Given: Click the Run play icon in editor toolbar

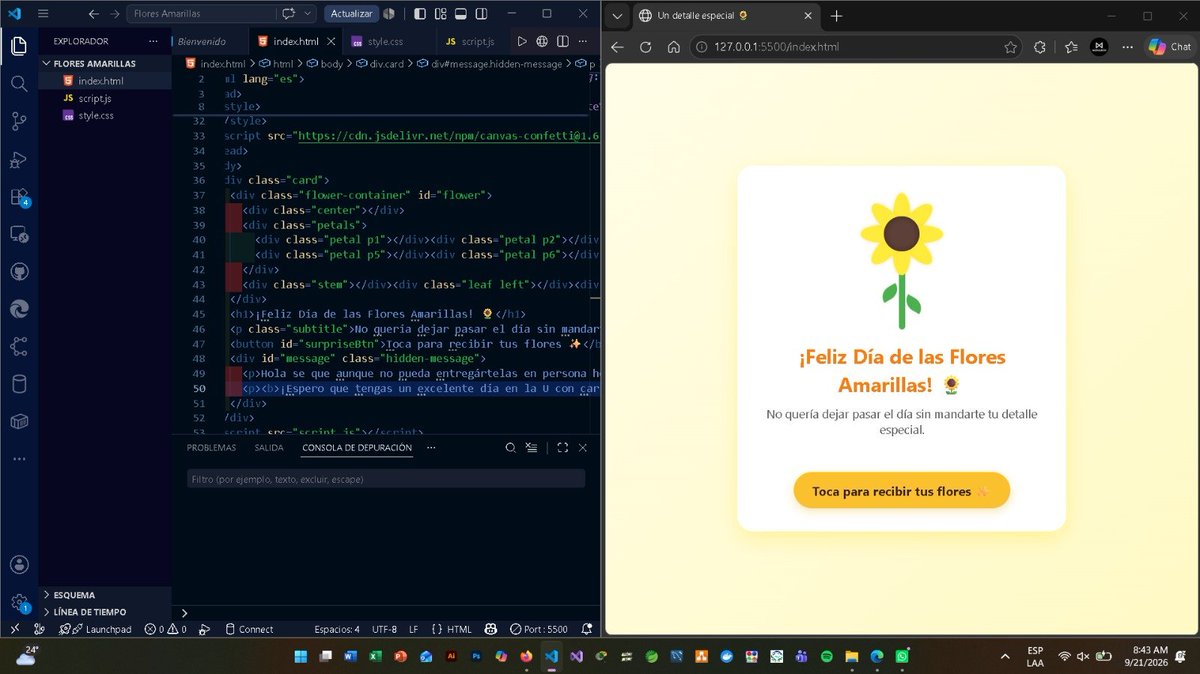Looking at the screenshot, I should pos(521,41).
